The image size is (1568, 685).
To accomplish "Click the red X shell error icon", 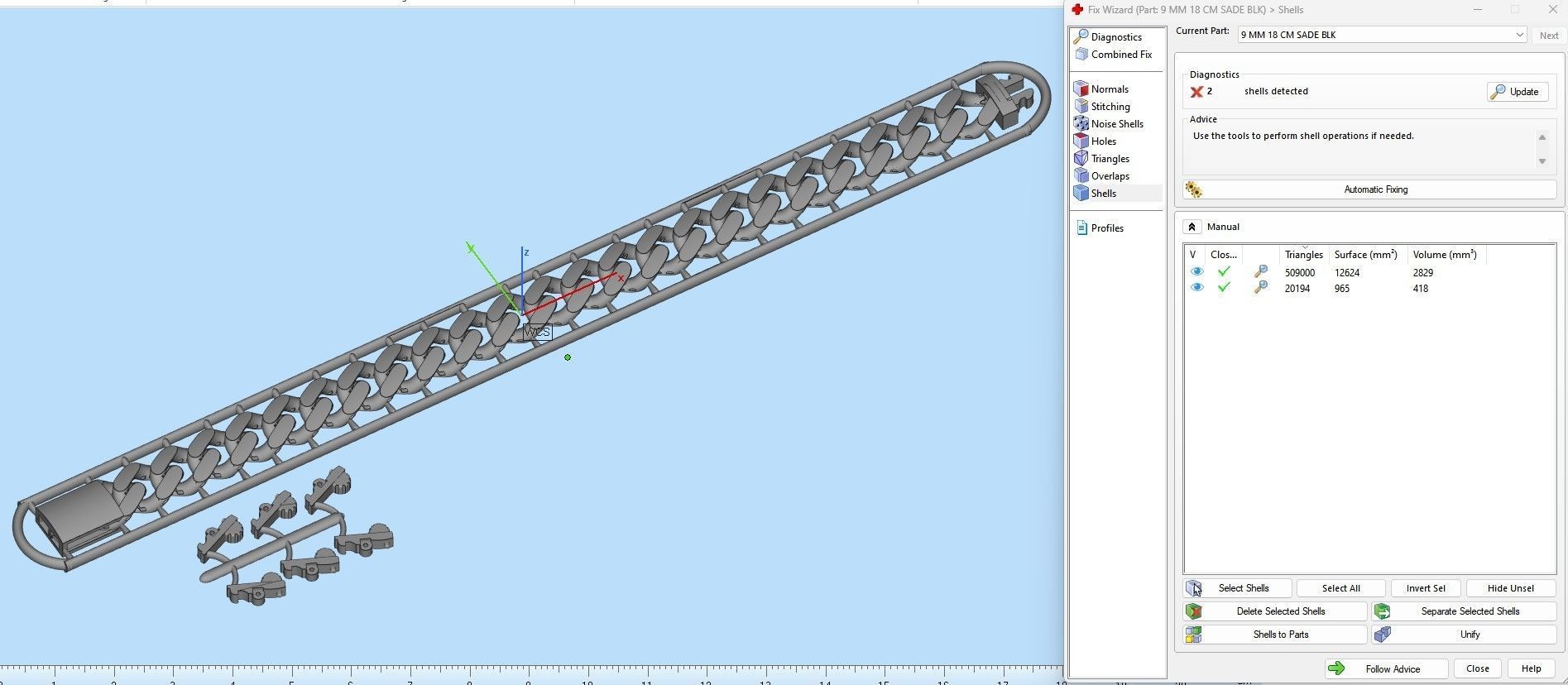I will [1196, 92].
